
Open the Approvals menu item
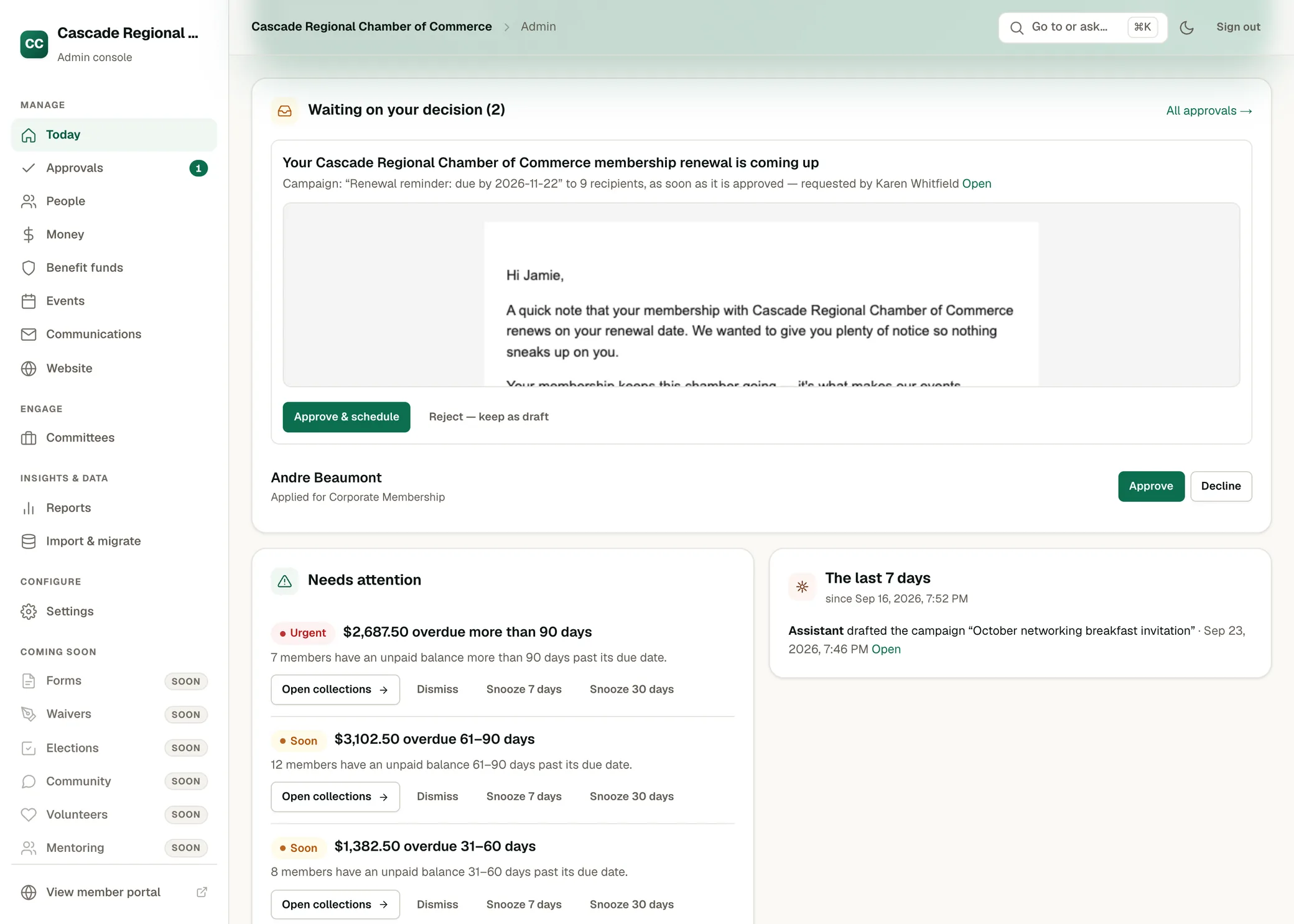[x=114, y=168]
